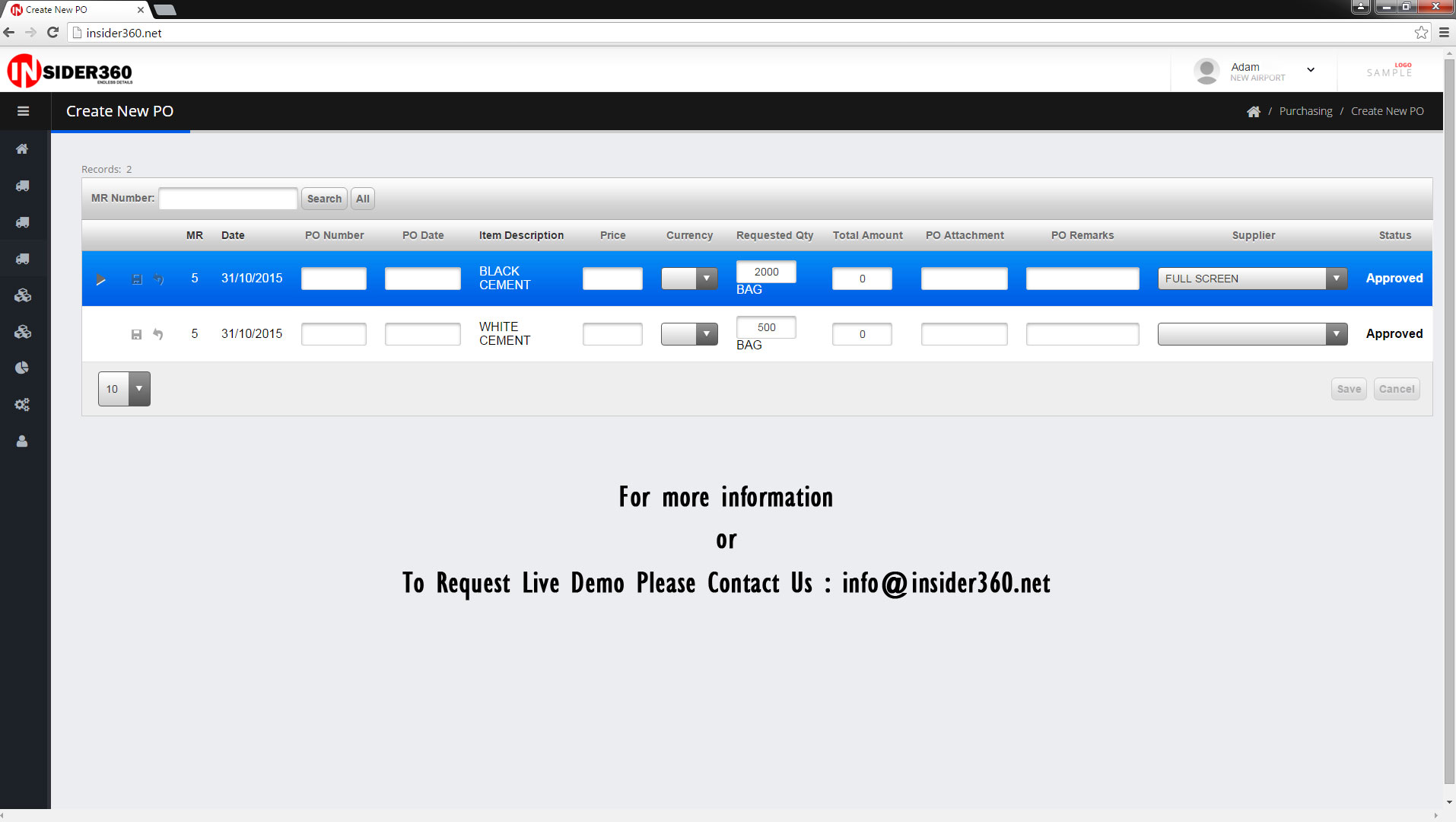Click the Purchasing breadcrumb link
The height and width of the screenshot is (822, 1456).
[x=1305, y=111]
